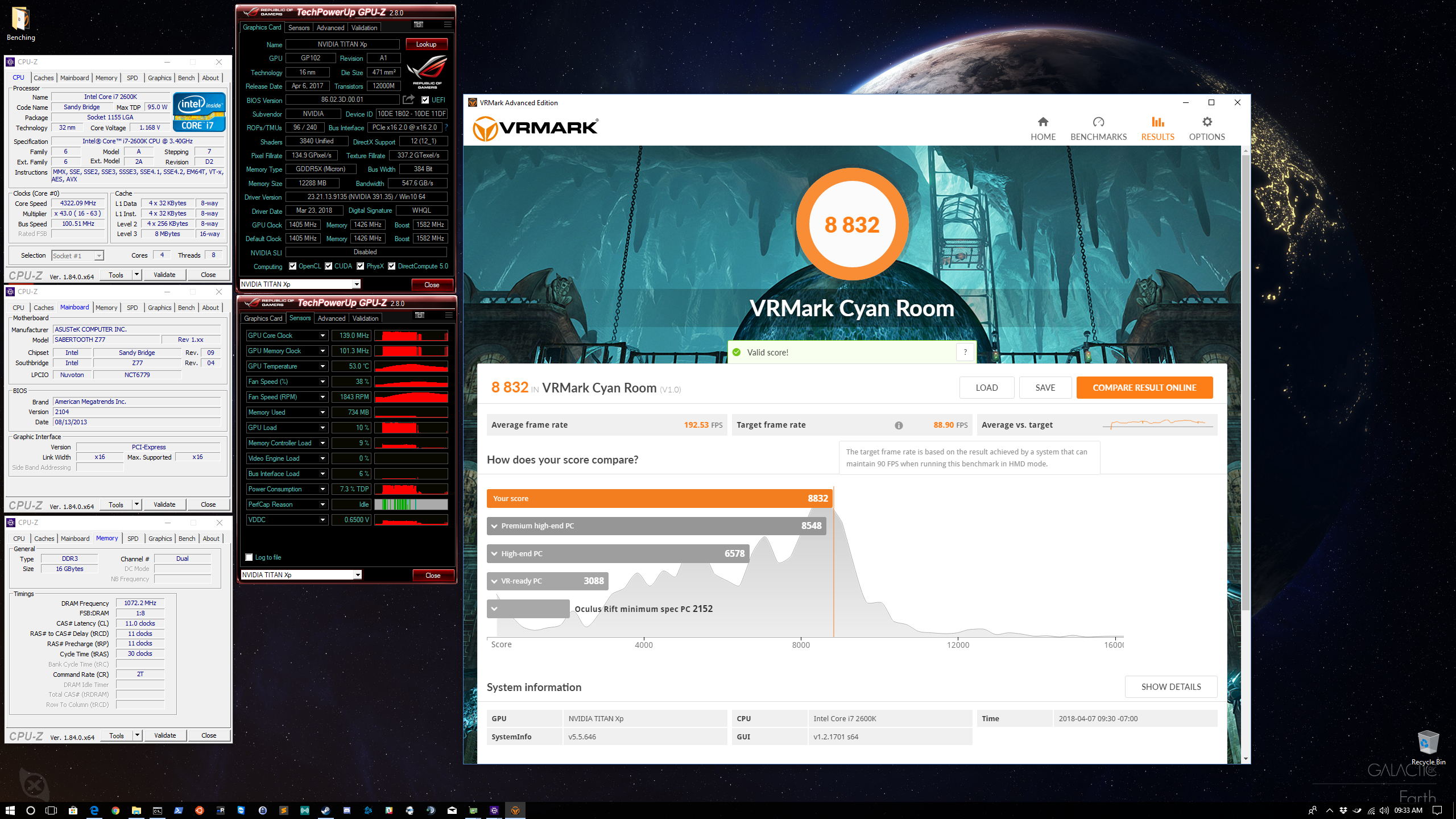
Task: Click the LOAD button in VRMark
Action: [x=987, y=388]
